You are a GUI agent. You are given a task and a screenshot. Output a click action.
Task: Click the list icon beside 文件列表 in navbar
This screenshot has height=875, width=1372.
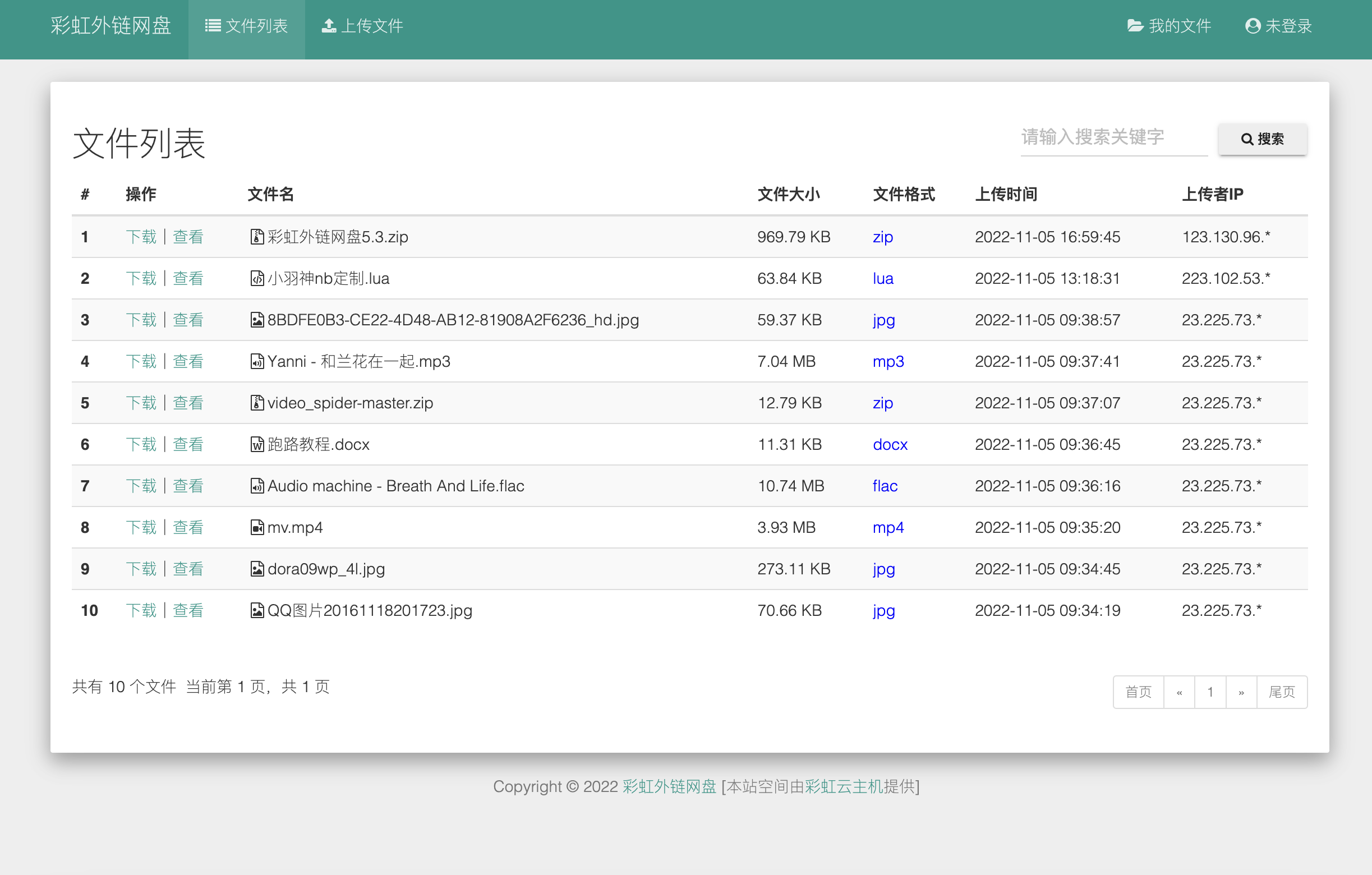click(213, 26)
